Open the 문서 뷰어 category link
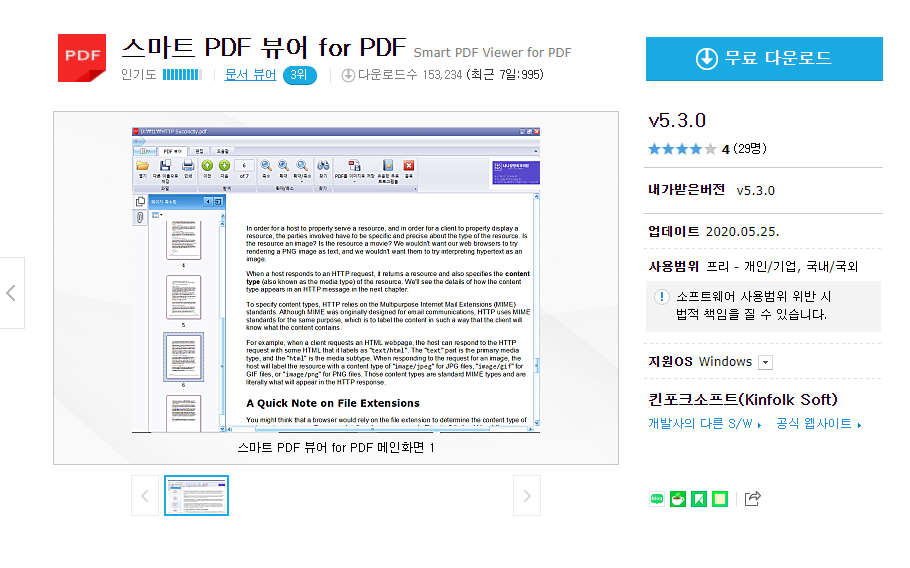 [250, 75]
